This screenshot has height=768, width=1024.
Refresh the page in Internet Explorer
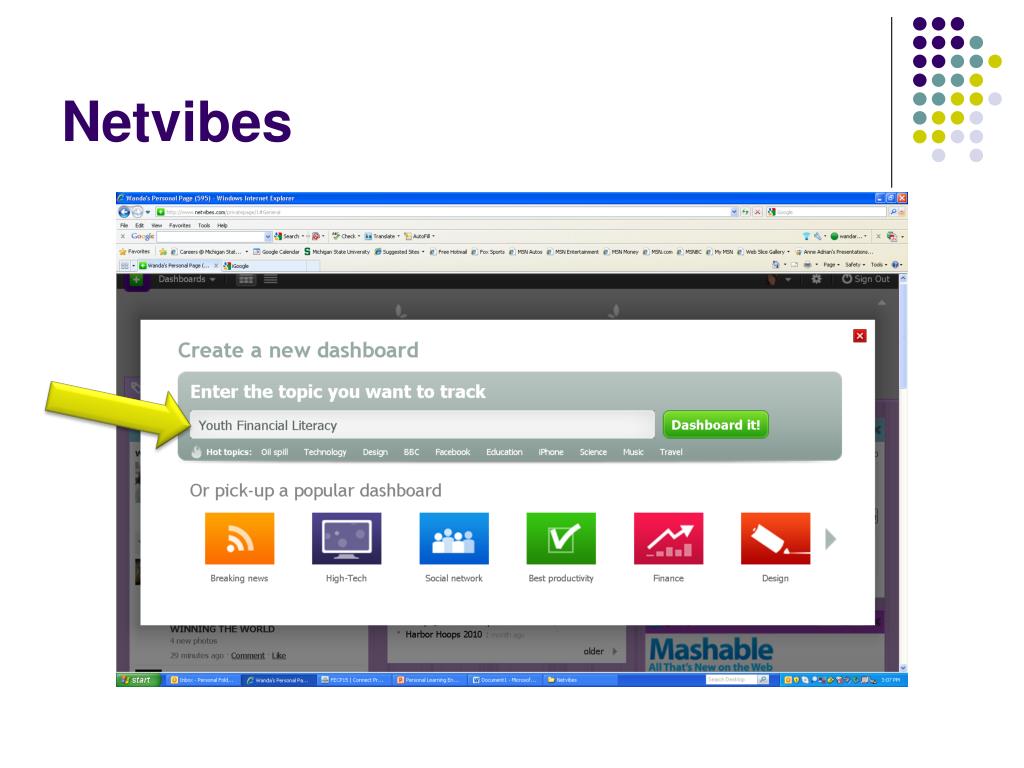pyautogui.click(x=745, y=212)
